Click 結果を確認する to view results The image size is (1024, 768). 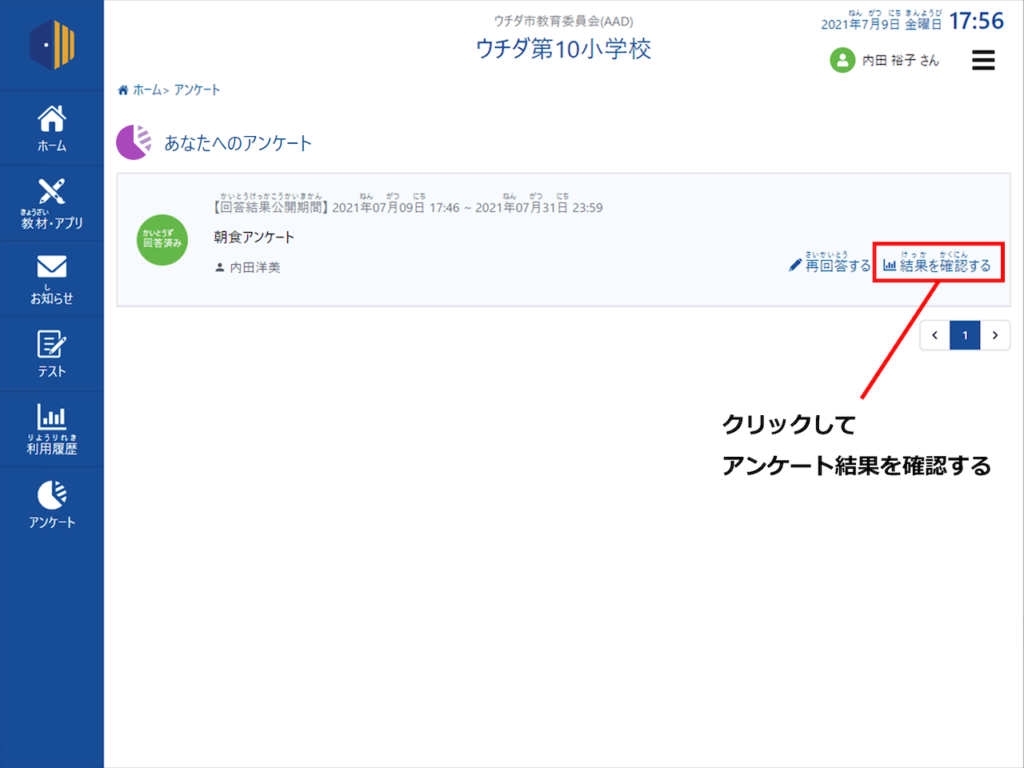pyautogui.click(x=937, y=266)
